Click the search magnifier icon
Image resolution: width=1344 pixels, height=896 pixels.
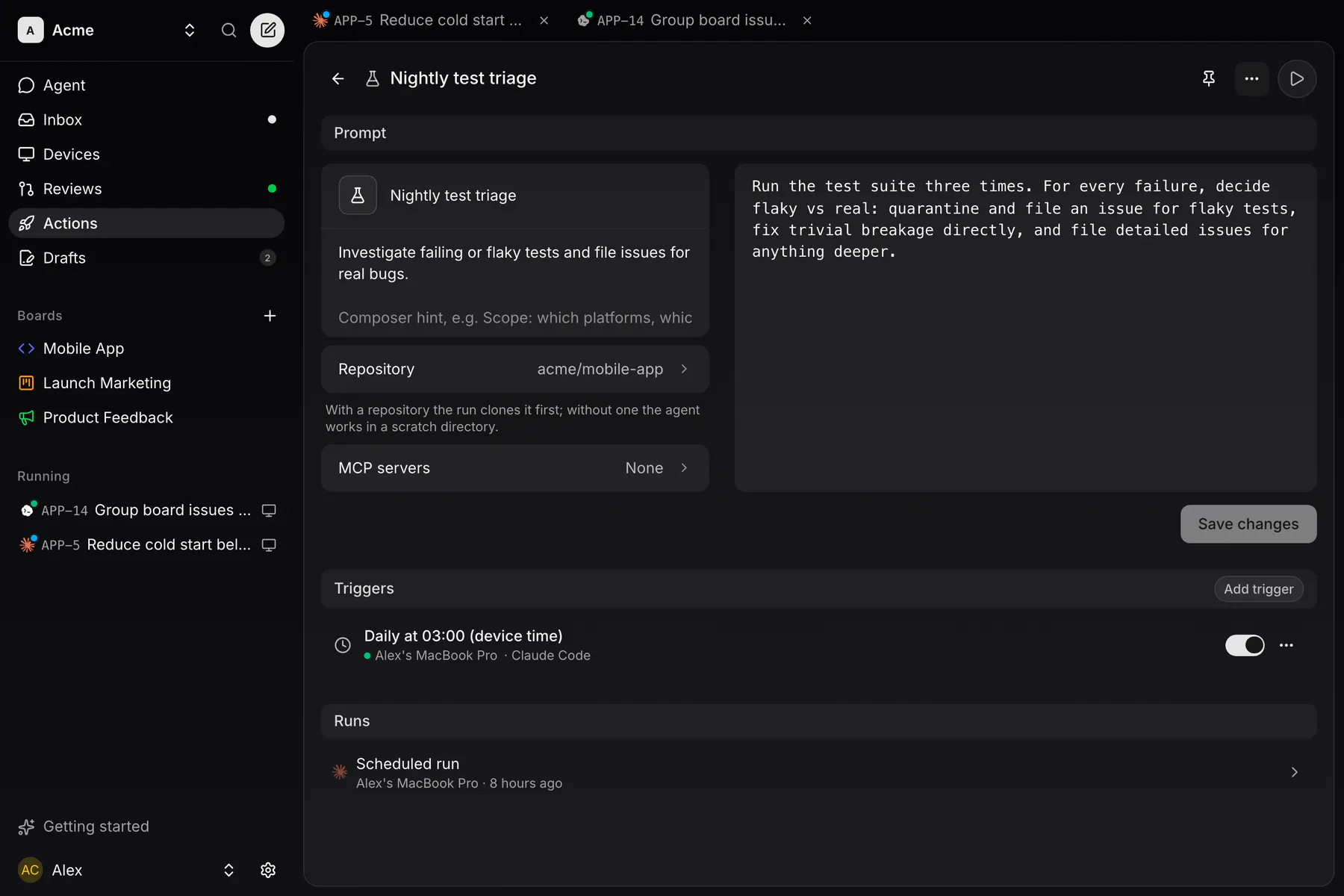tap(228, 30)
